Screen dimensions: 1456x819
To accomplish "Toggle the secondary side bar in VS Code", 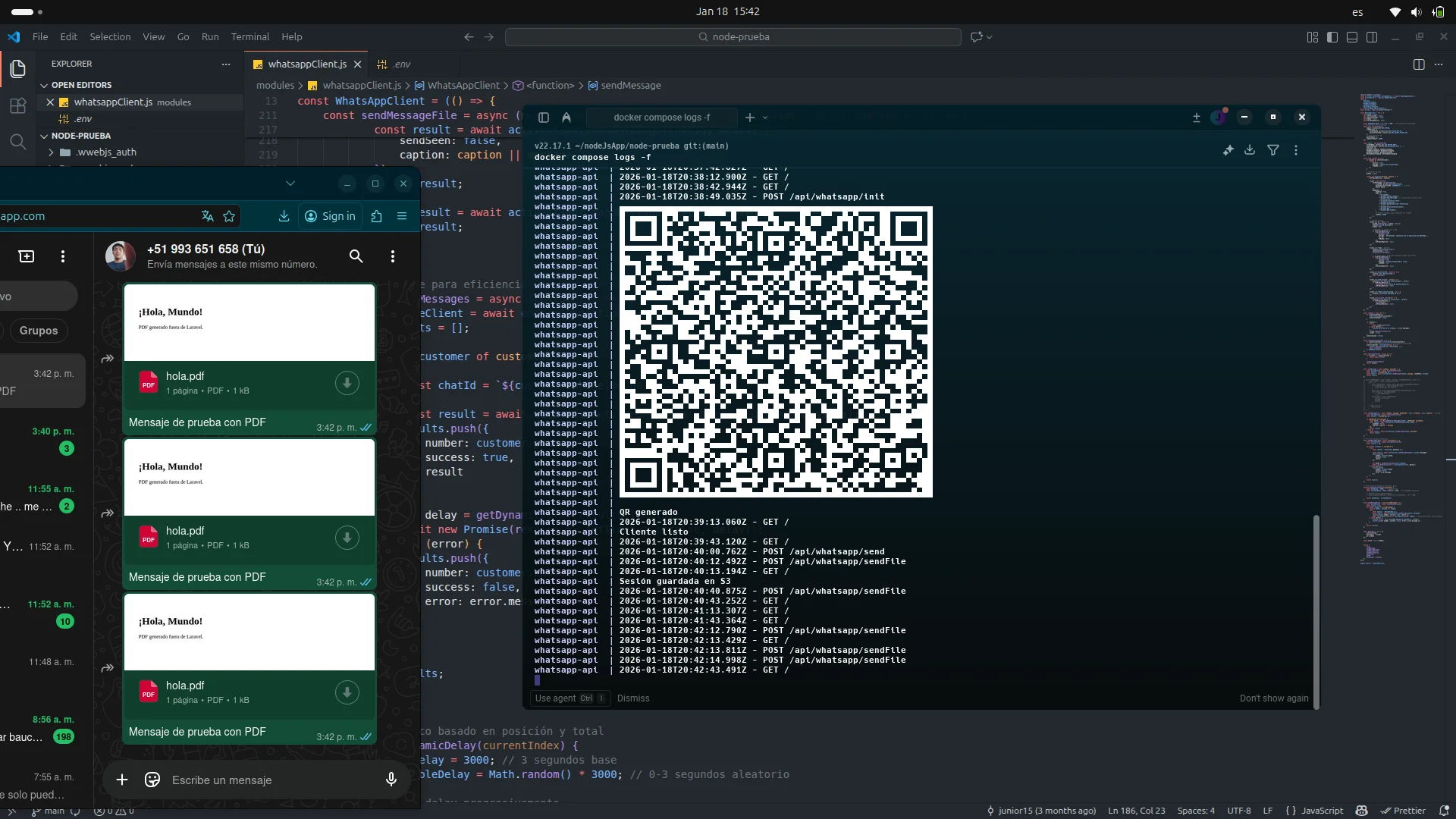I will 1372,36.
